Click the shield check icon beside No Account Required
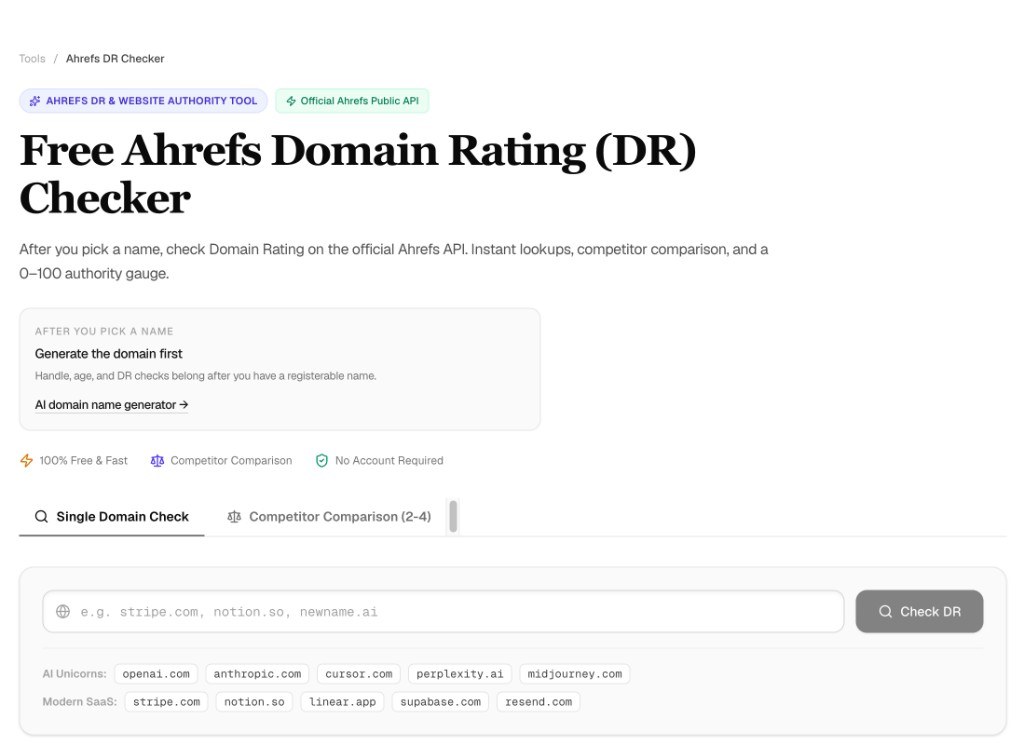 tap(322, 461)
